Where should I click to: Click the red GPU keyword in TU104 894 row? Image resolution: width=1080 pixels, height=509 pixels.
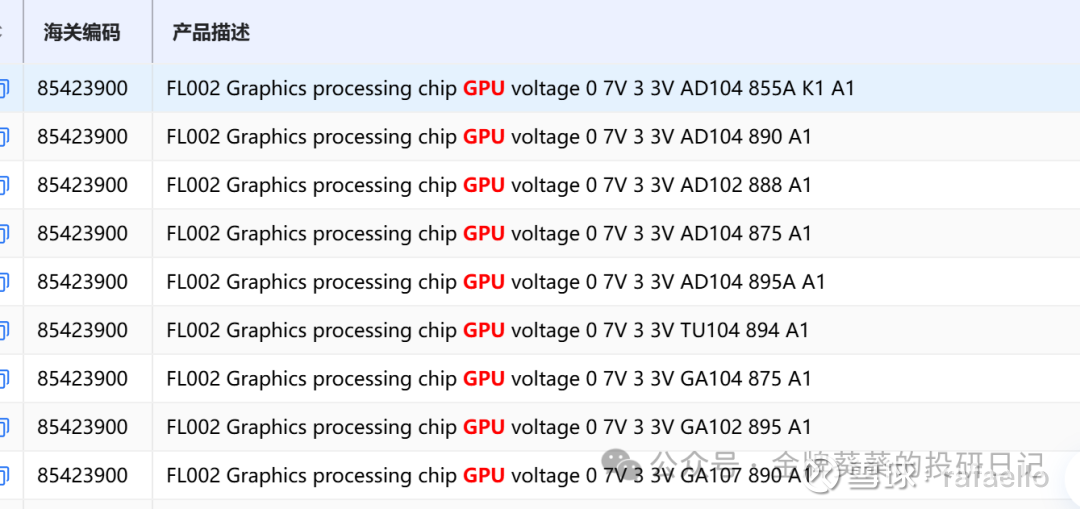484,330
